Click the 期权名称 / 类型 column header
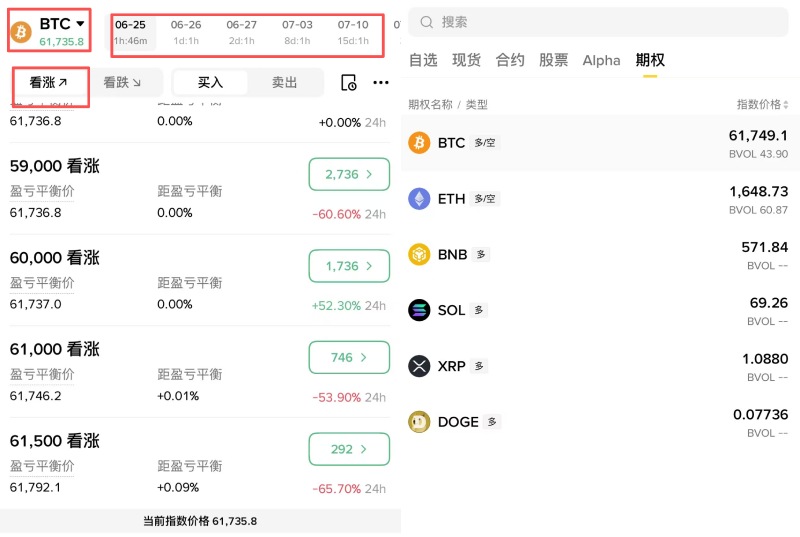 [x=448, y=105]
